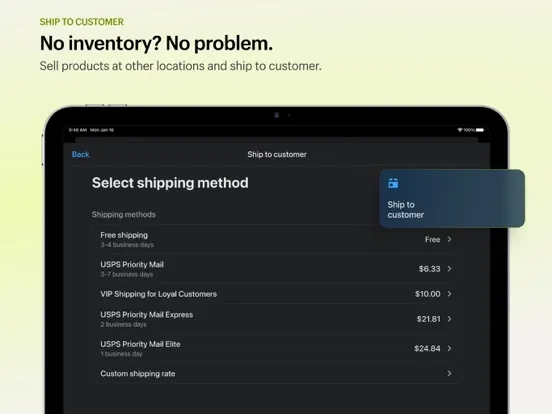This screenshot has width=552, height=414.
Task: Click the $6.33 price value
Action: pyautogui.click(x=429, y=269)
